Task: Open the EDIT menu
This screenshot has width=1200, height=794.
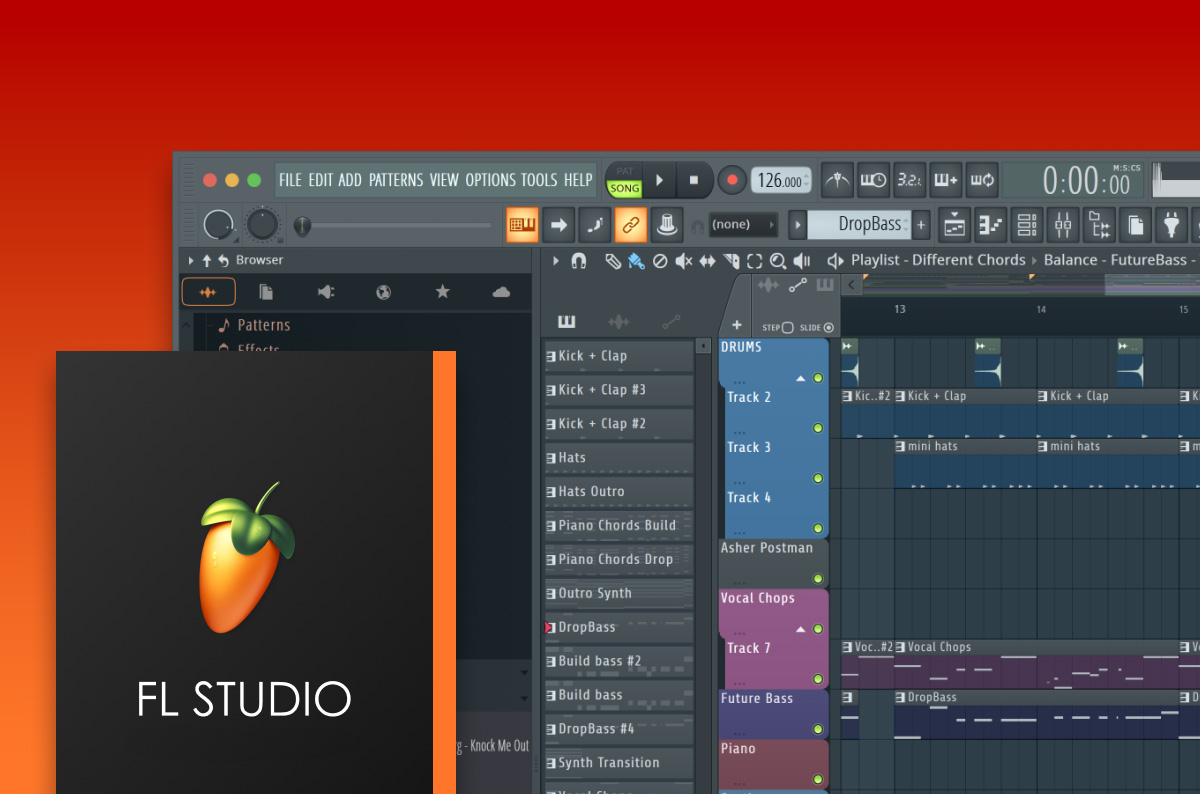Action: click(x=320, y=180)
